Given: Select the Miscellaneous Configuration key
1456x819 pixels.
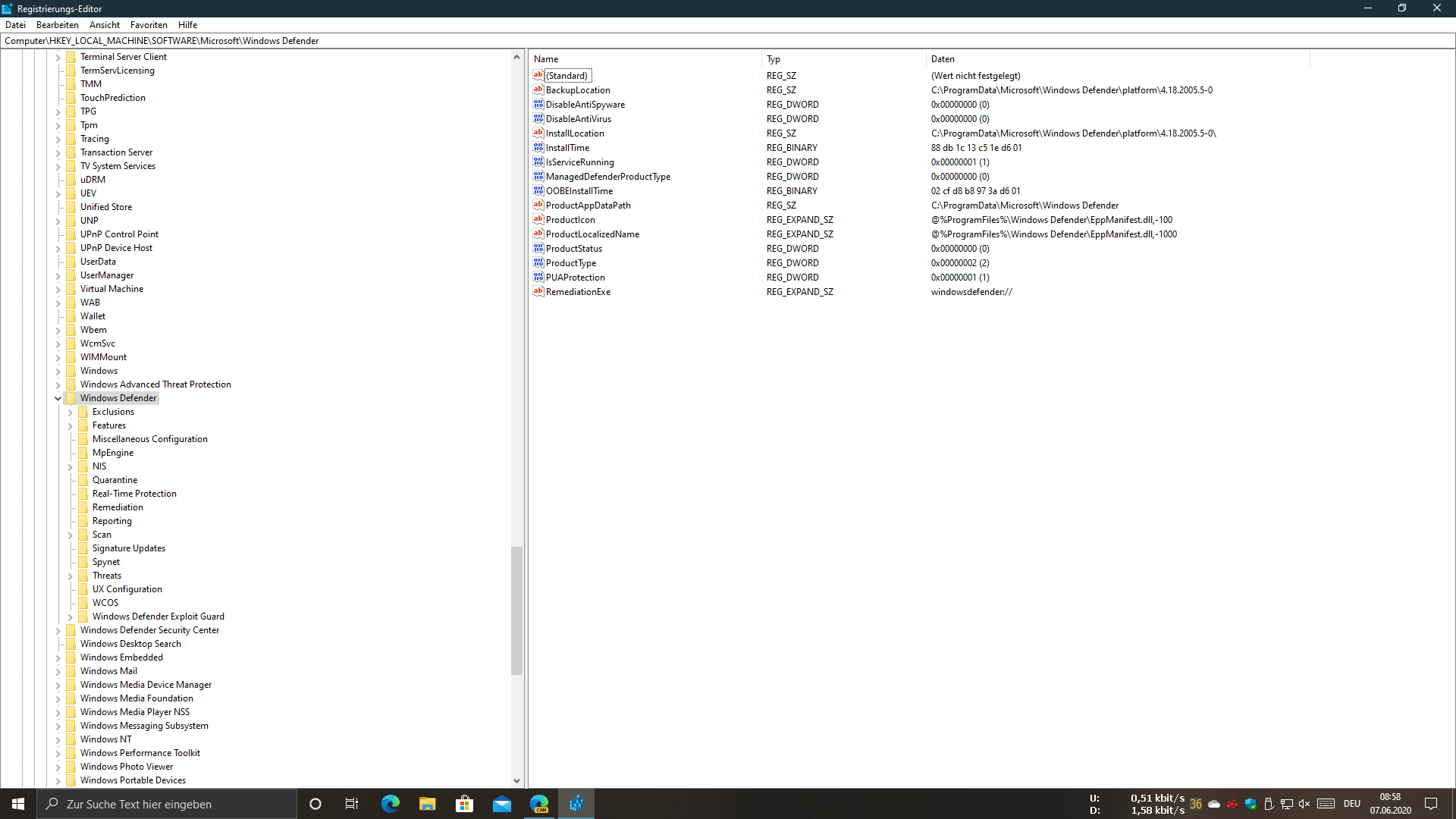Looking at the screenshot, I should point(149,439).
